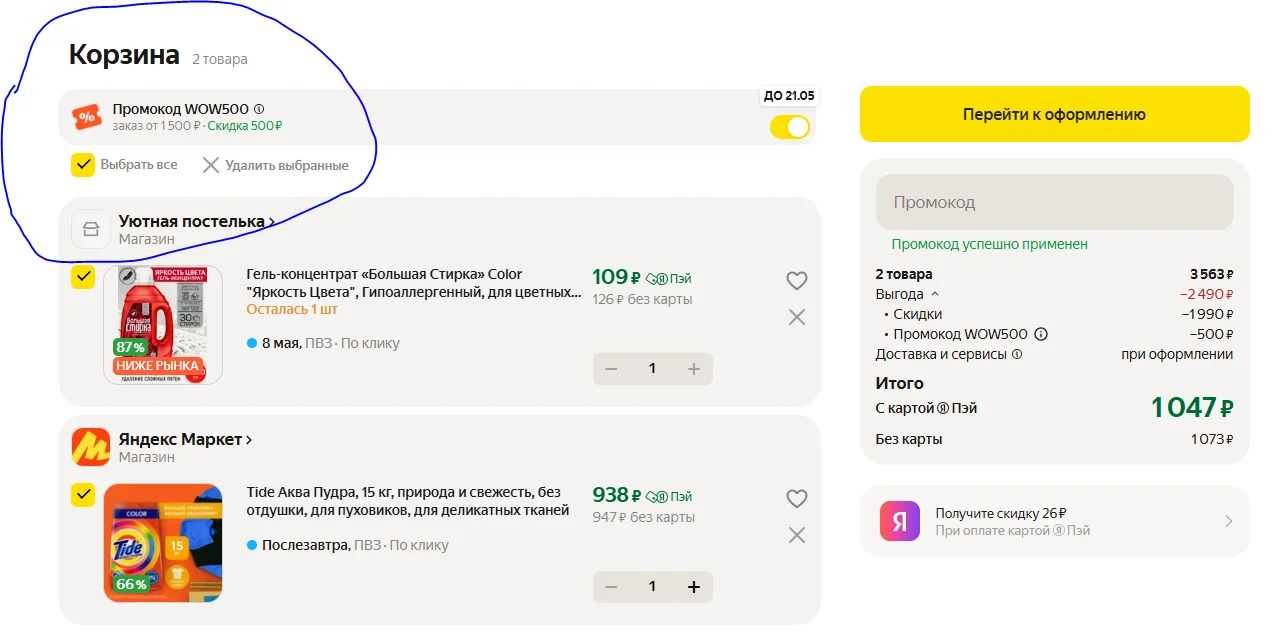1275x637 pixels.
Task: Open Уютная постелька store page chevron
Action: point(271,221)
